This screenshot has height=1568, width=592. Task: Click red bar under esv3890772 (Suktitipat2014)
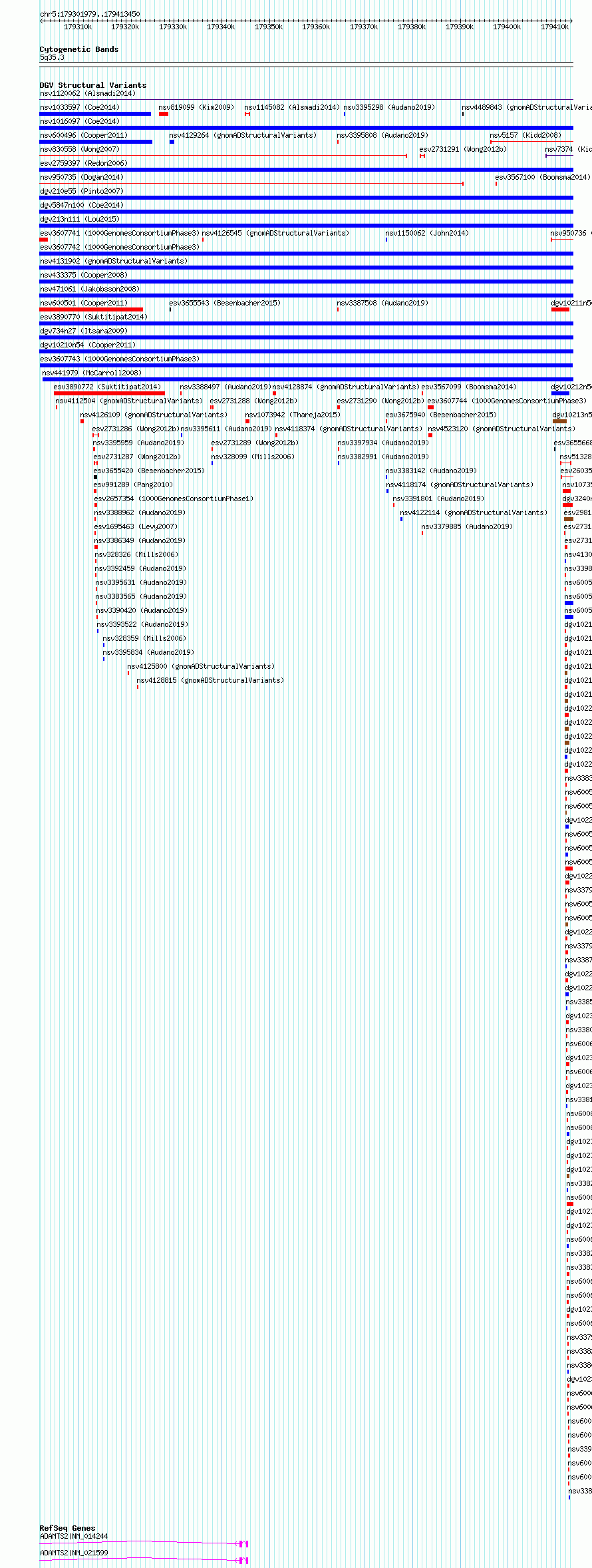pyautogui.click(x=109, y=393)
